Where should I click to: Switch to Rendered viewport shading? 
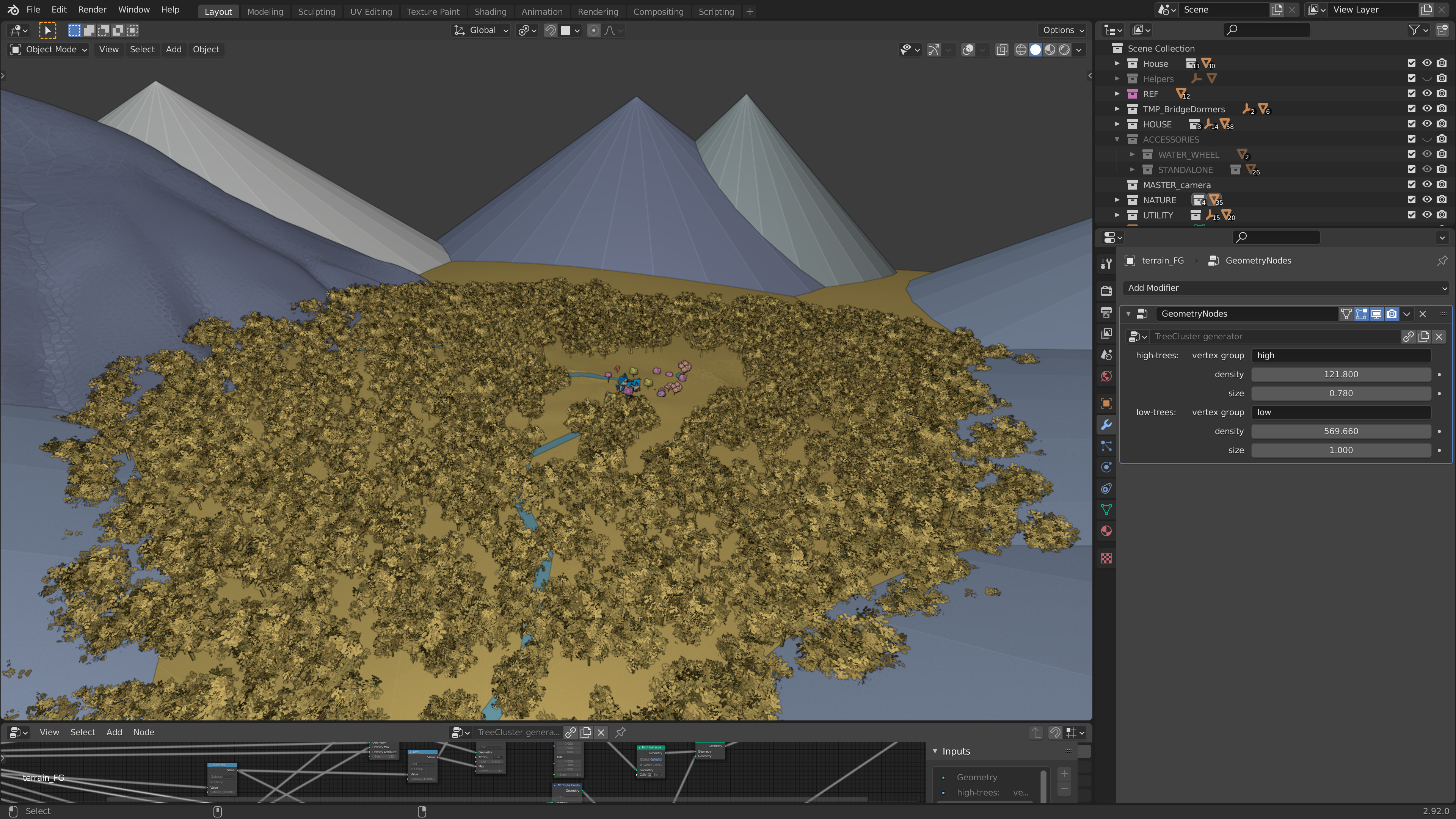coord(1064,50)
